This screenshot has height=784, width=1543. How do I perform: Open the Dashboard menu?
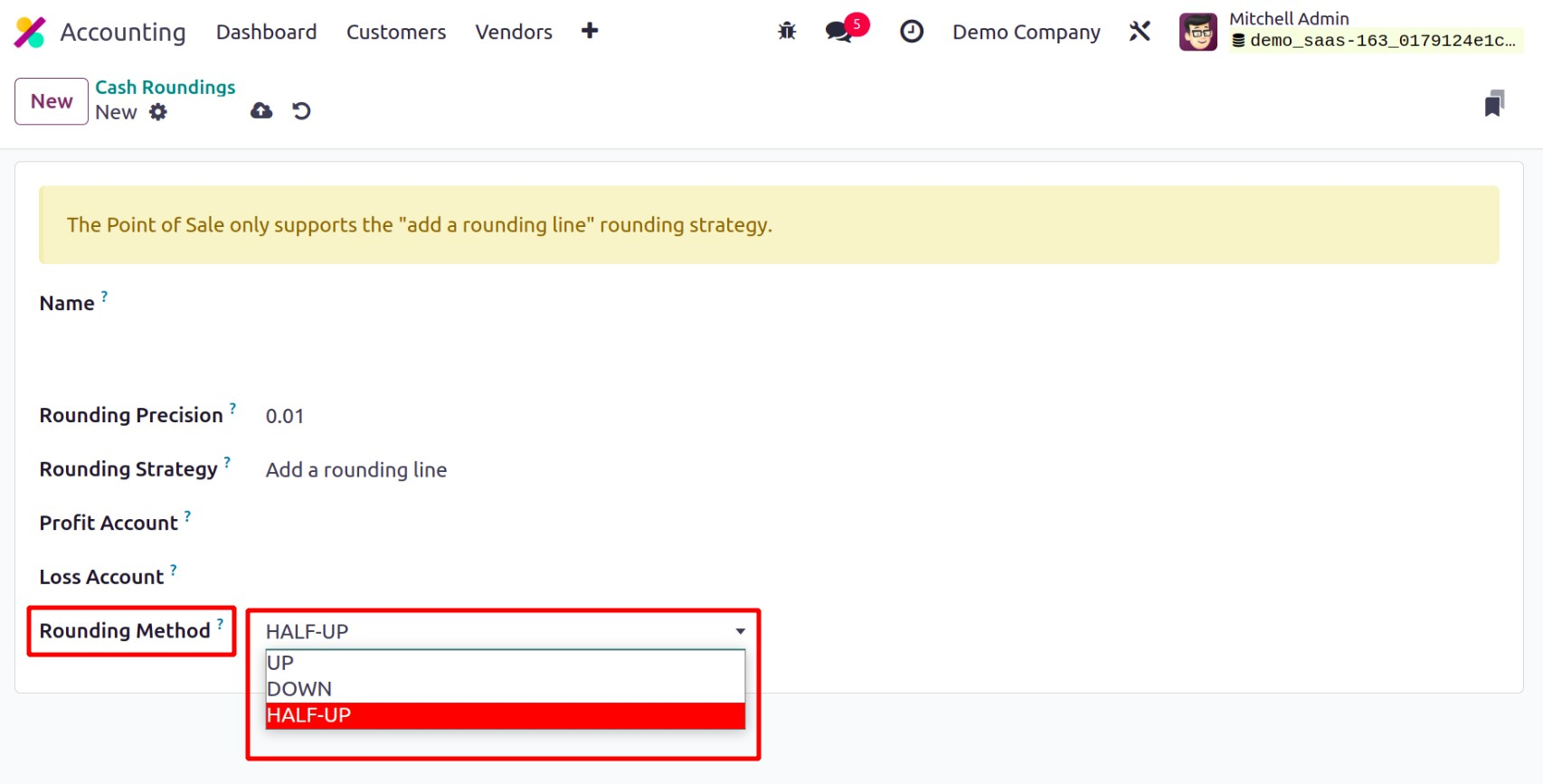(x=266, y=32)
